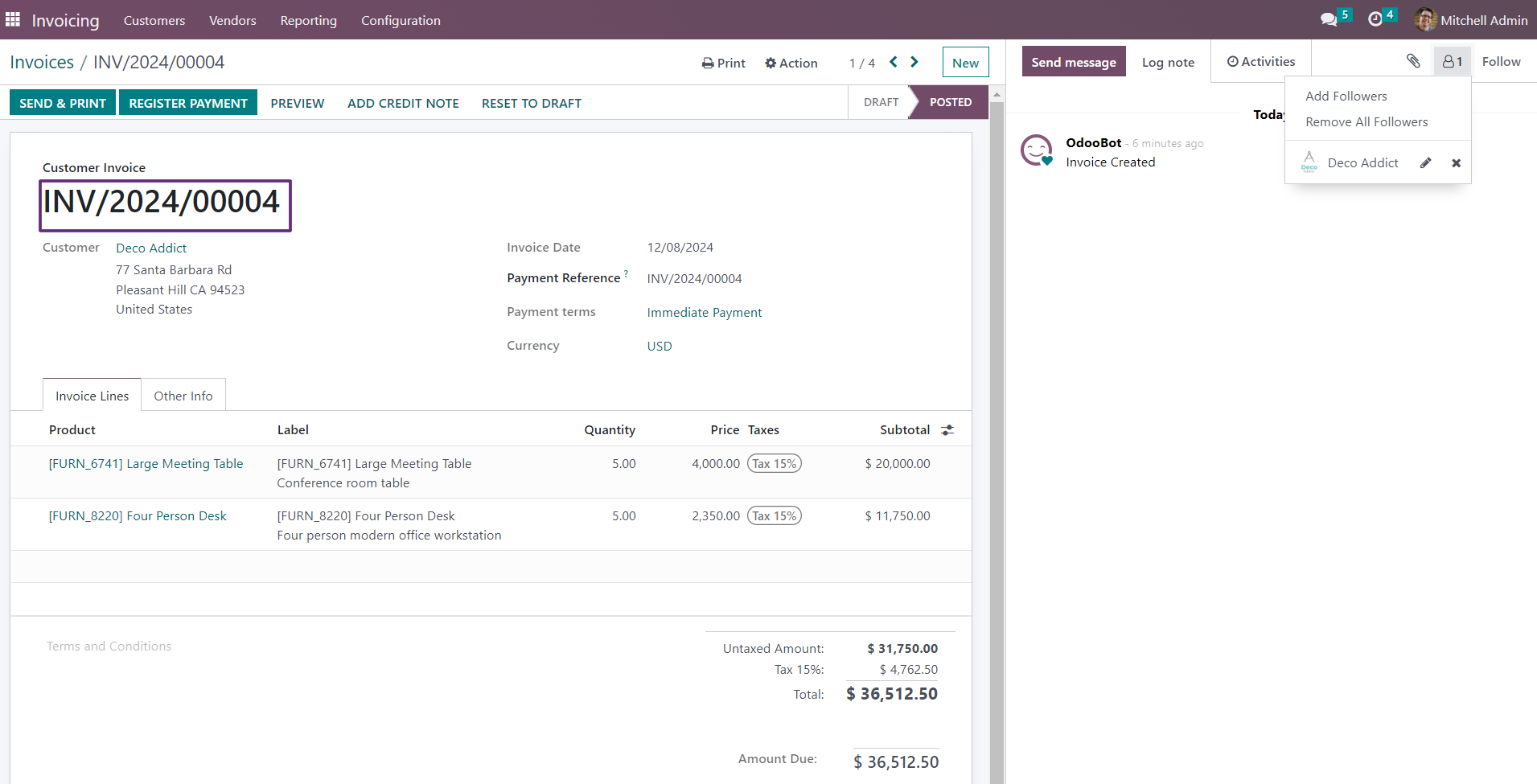The height and width of the screenshot is (784, 1537).
Task: Sort by the Product column header
Action: (72, 429)
